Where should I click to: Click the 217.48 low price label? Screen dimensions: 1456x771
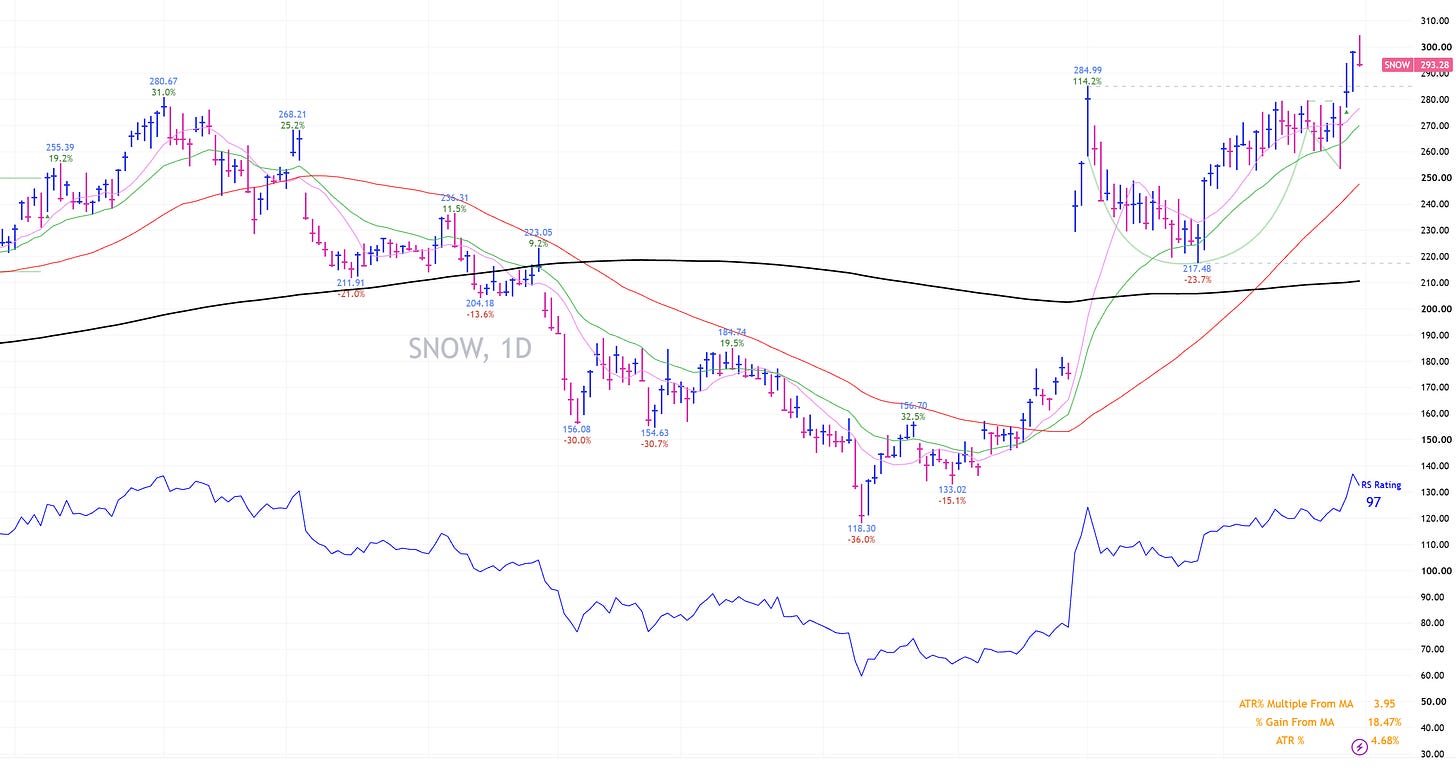click(x=1196, y=268)
